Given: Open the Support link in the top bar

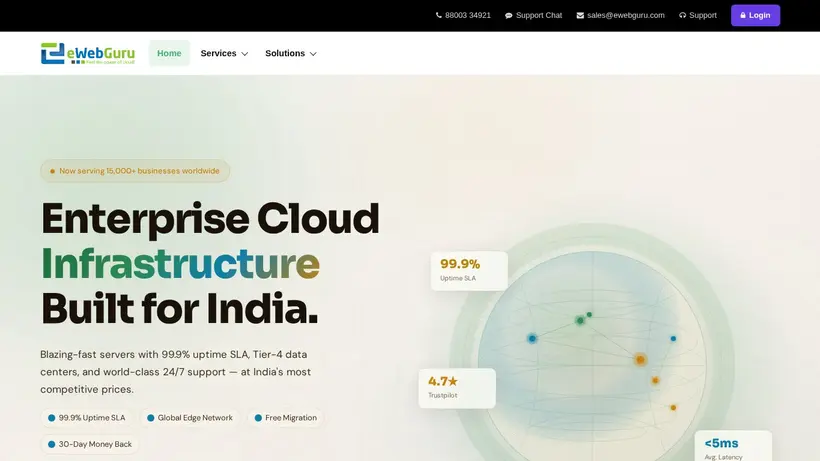Looking at the screenshot, I should [x=698, y=15].
